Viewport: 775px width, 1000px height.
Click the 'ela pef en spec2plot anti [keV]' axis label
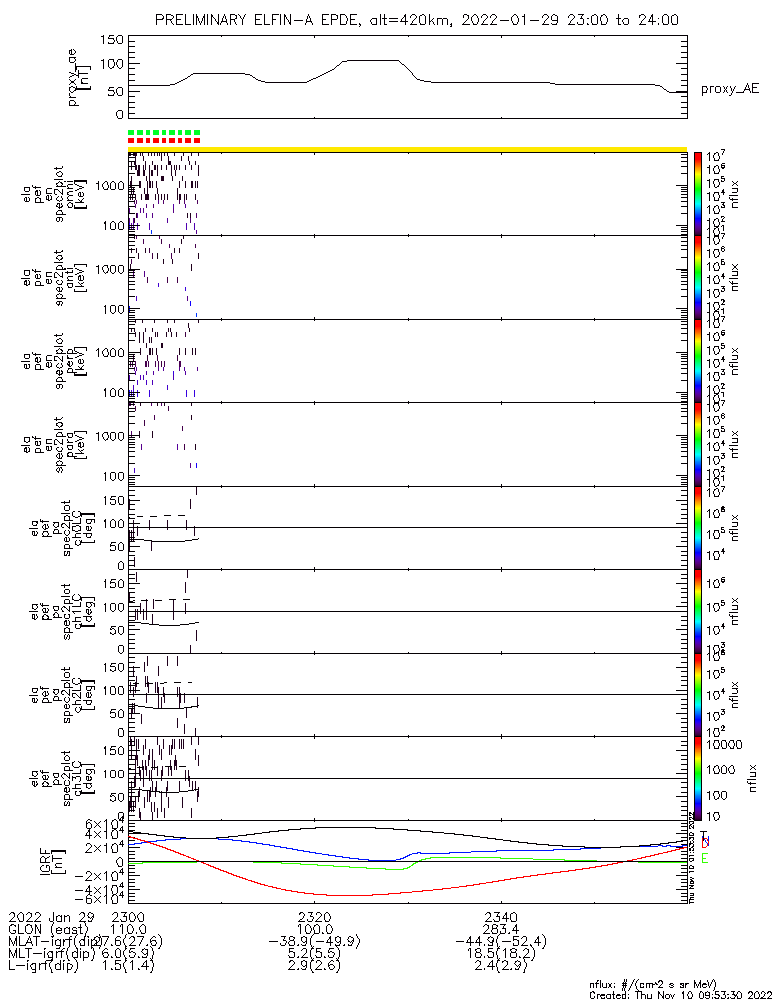pyautogui.click(x=54, y=277)
